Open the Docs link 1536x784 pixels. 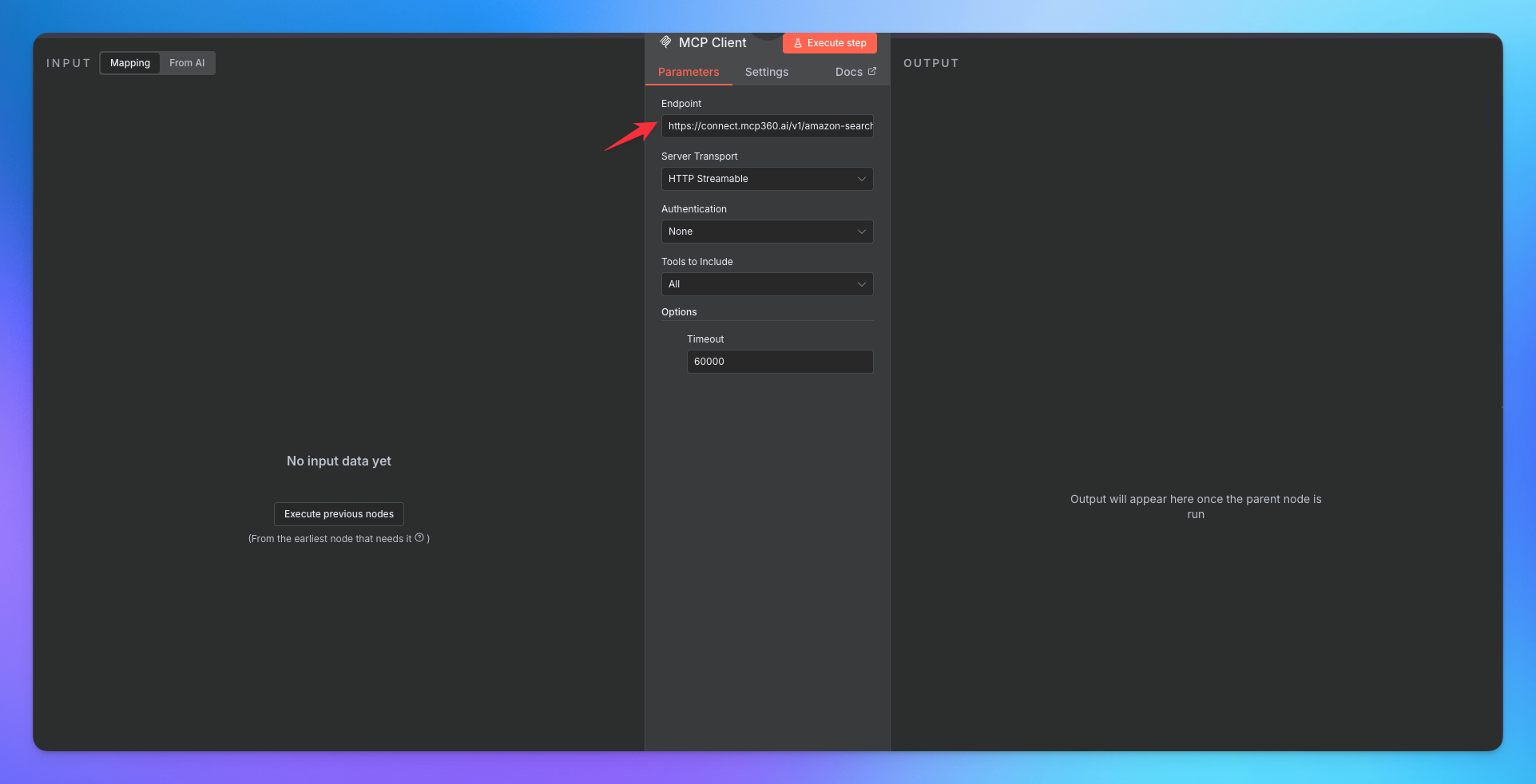(849, 72)
